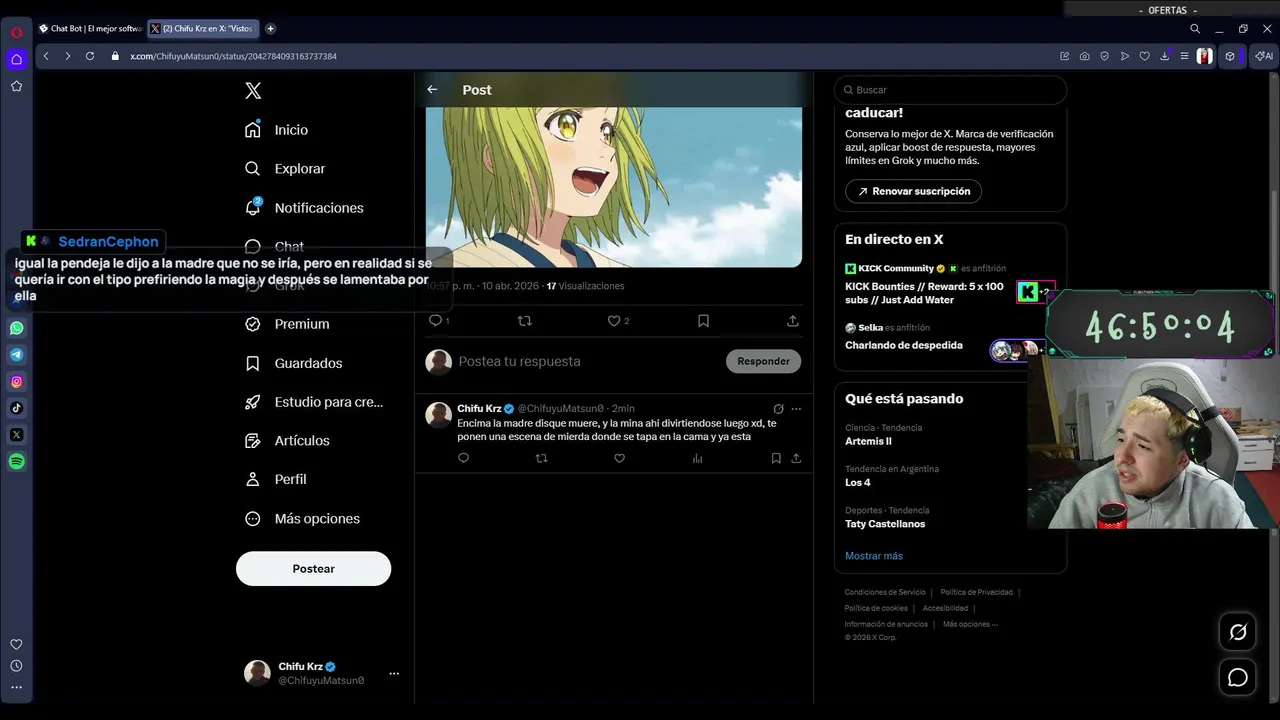
Task: Open Política de cookies link
Action: (876, 608)
